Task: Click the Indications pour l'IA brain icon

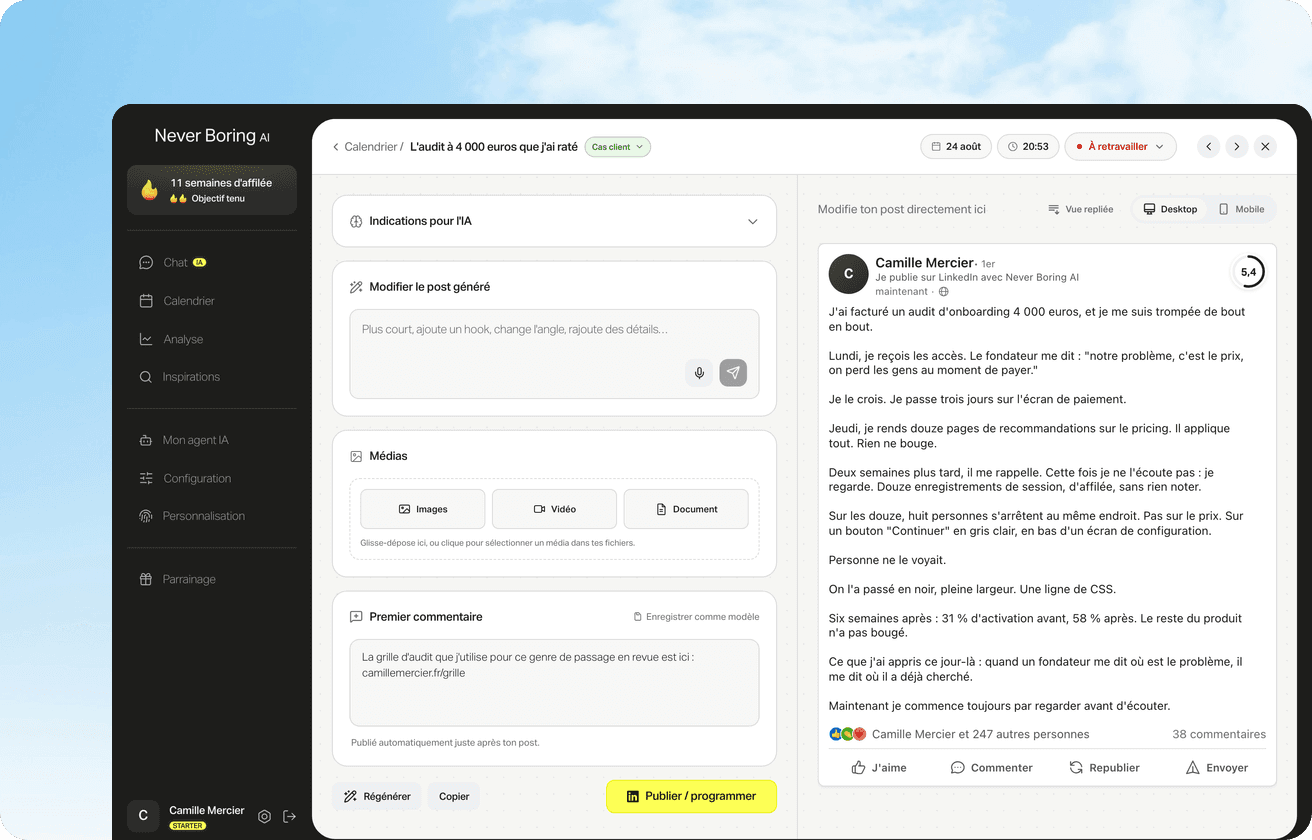Action: point(355,221)
